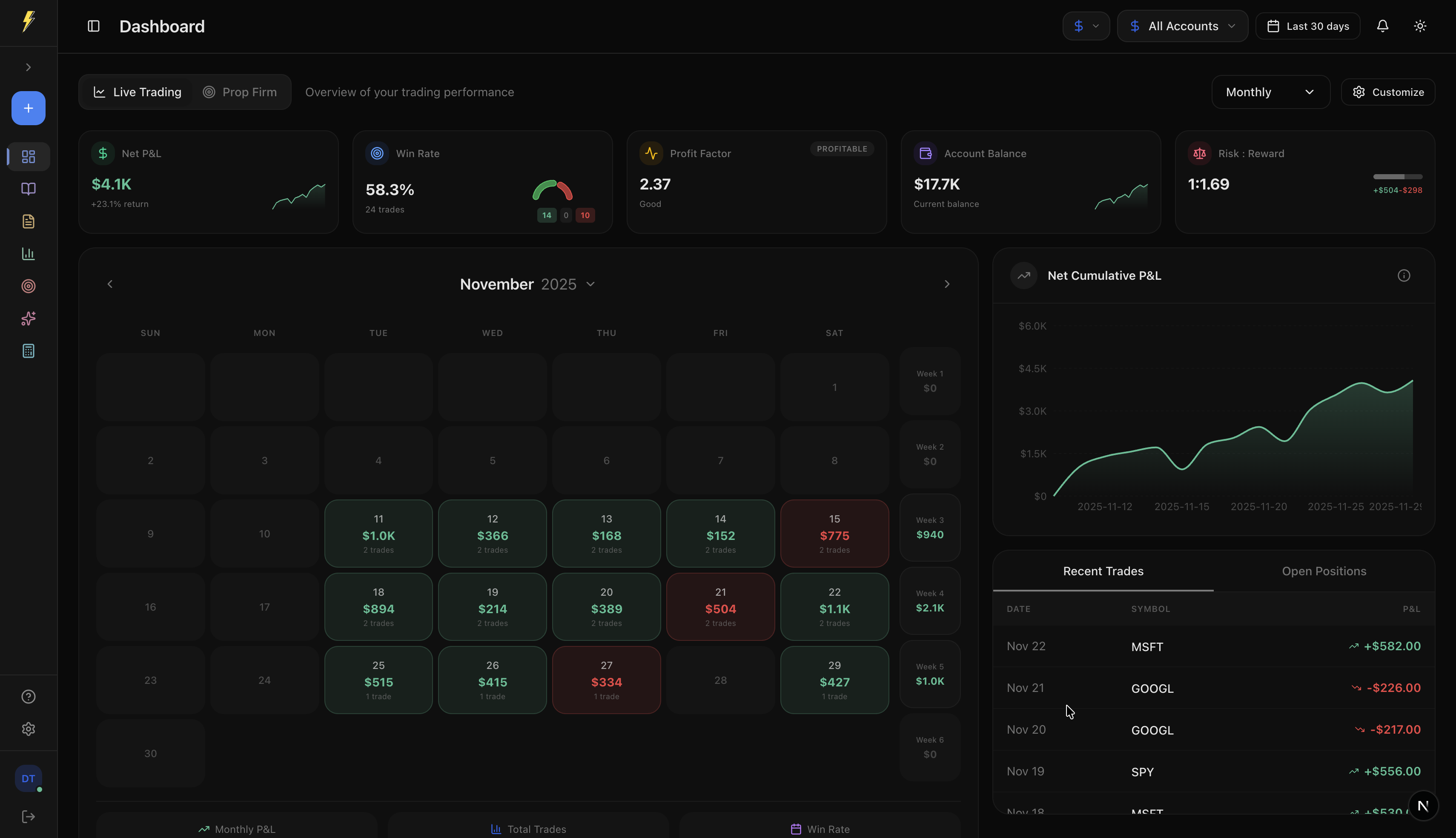Screen dimensions: 1456x838
Task: Click the info icon on Net Cumulative P&L
Action: tap(1404, 276)
